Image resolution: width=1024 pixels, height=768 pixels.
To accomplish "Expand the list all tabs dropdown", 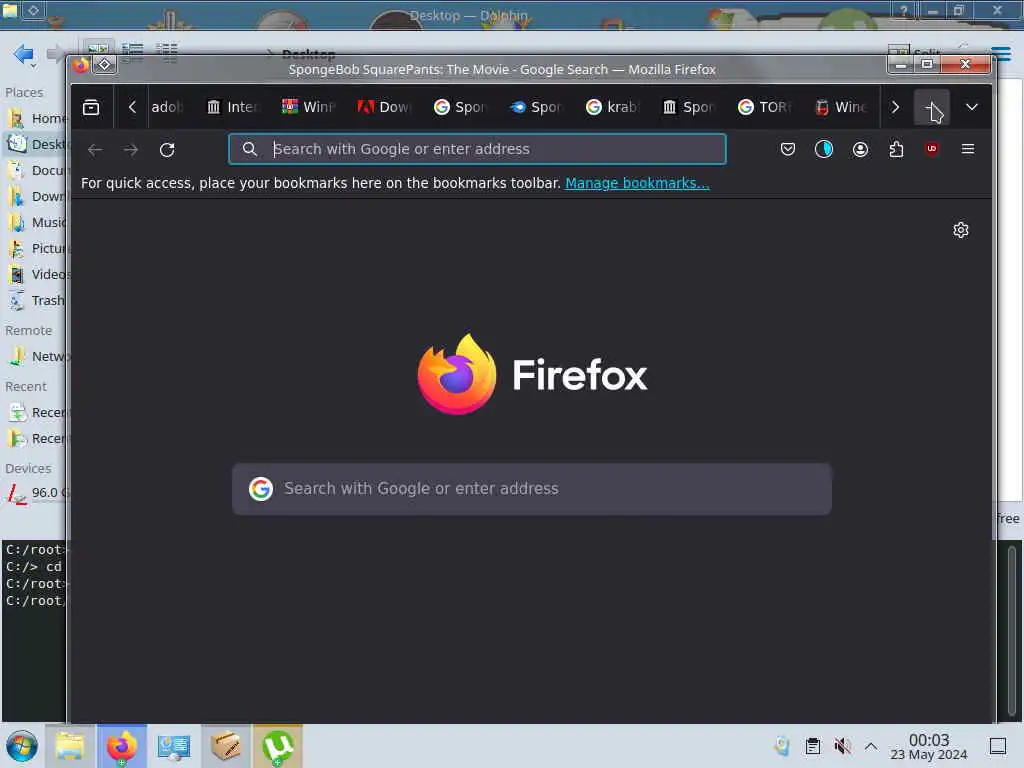I will pos(972,107).
